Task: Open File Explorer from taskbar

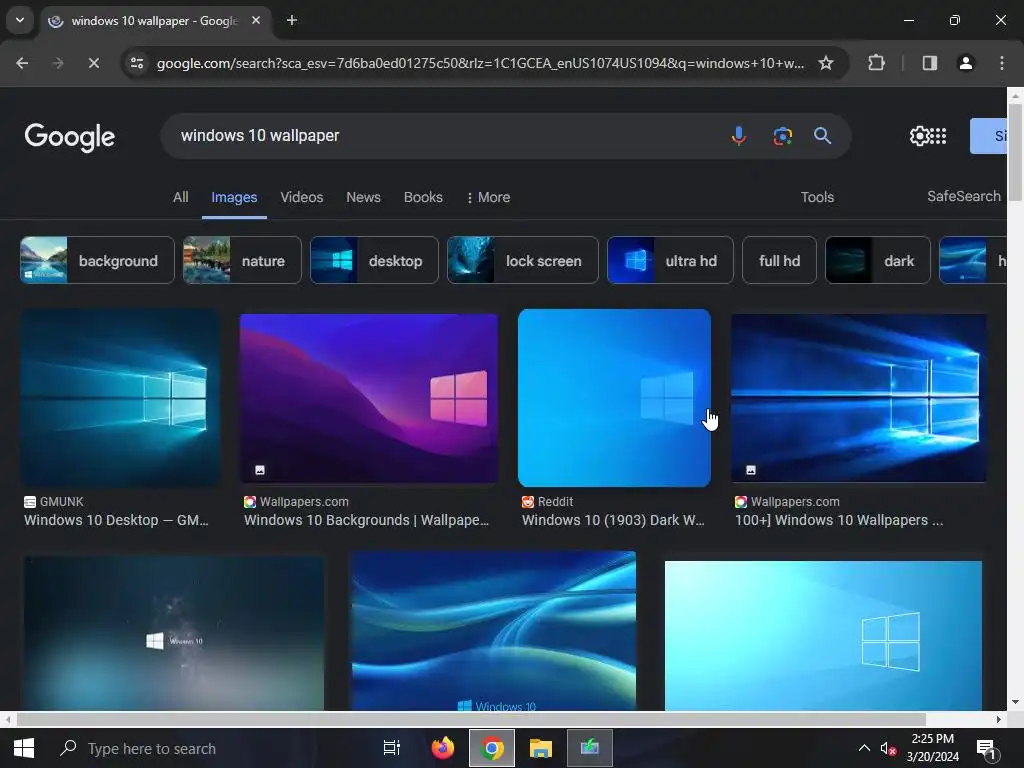Action: 541,748
